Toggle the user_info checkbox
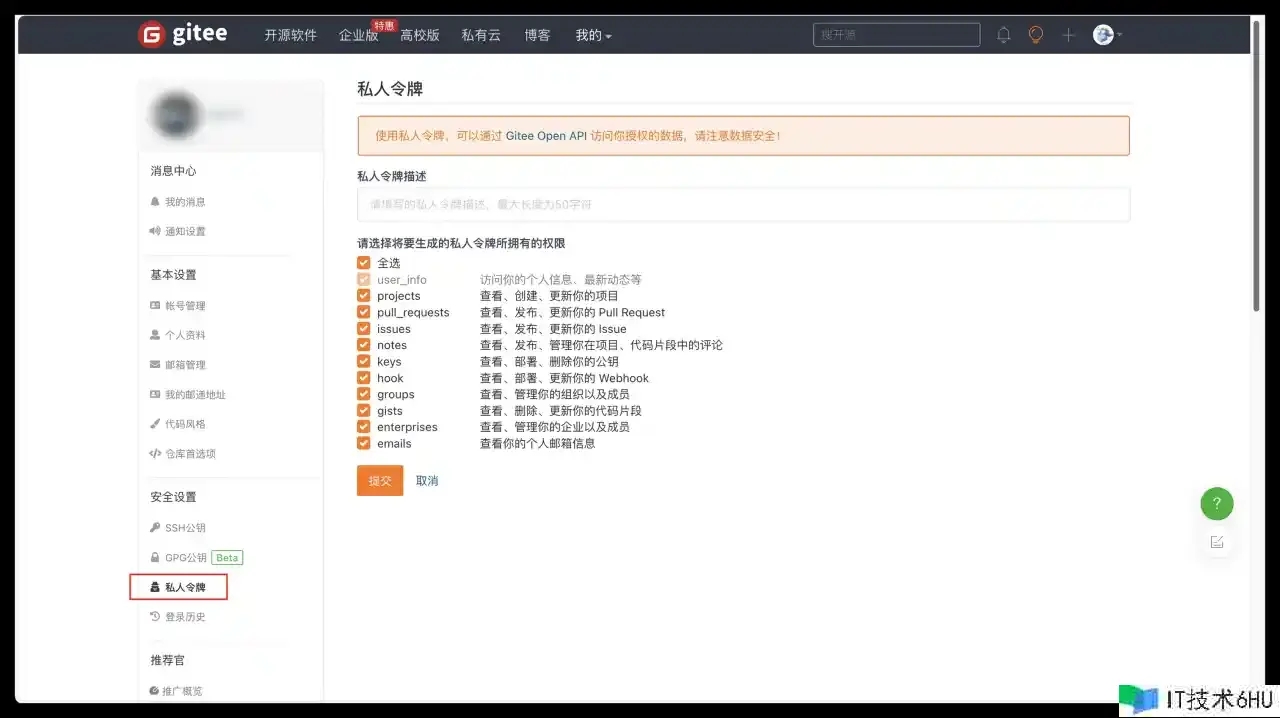This screenshot has height=718, width=1280. click(x=364, y=280)
